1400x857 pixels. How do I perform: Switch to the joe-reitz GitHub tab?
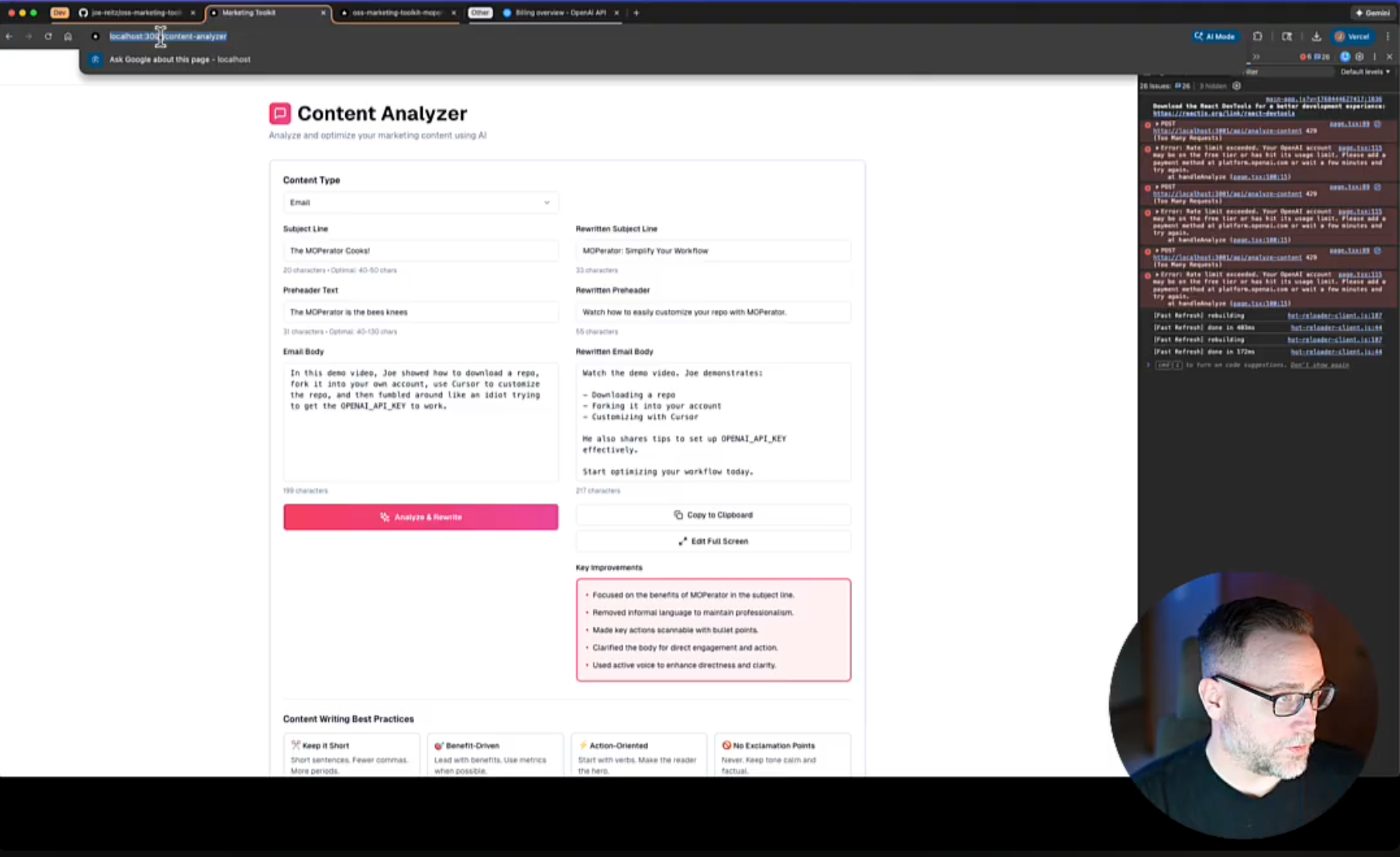click(x=136, y=13)
